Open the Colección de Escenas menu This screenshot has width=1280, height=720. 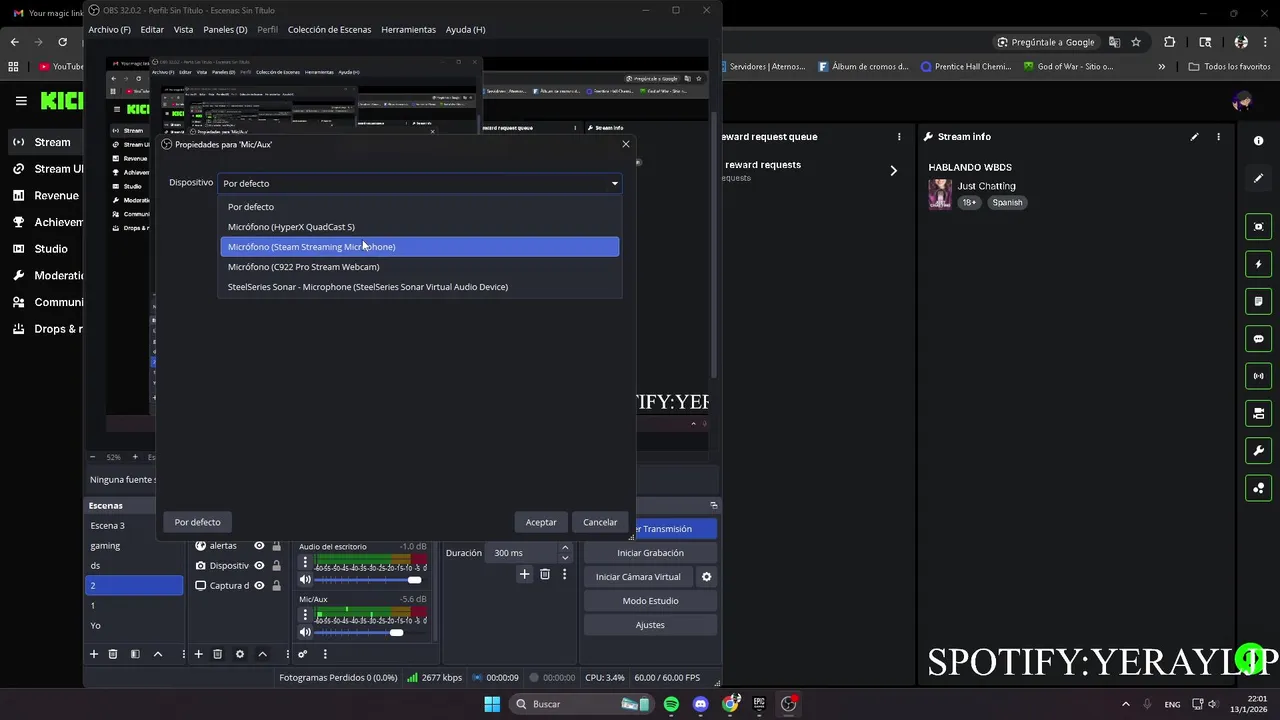click(x=329, y=29)
